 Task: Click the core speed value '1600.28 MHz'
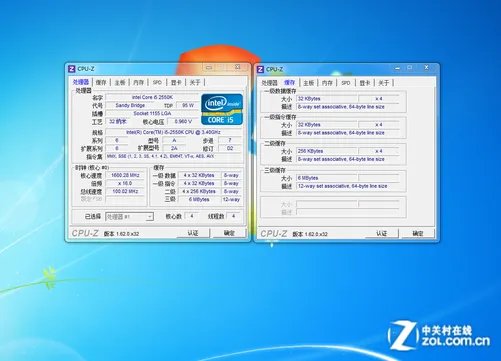pyautogui.click(x=125, y=175)
